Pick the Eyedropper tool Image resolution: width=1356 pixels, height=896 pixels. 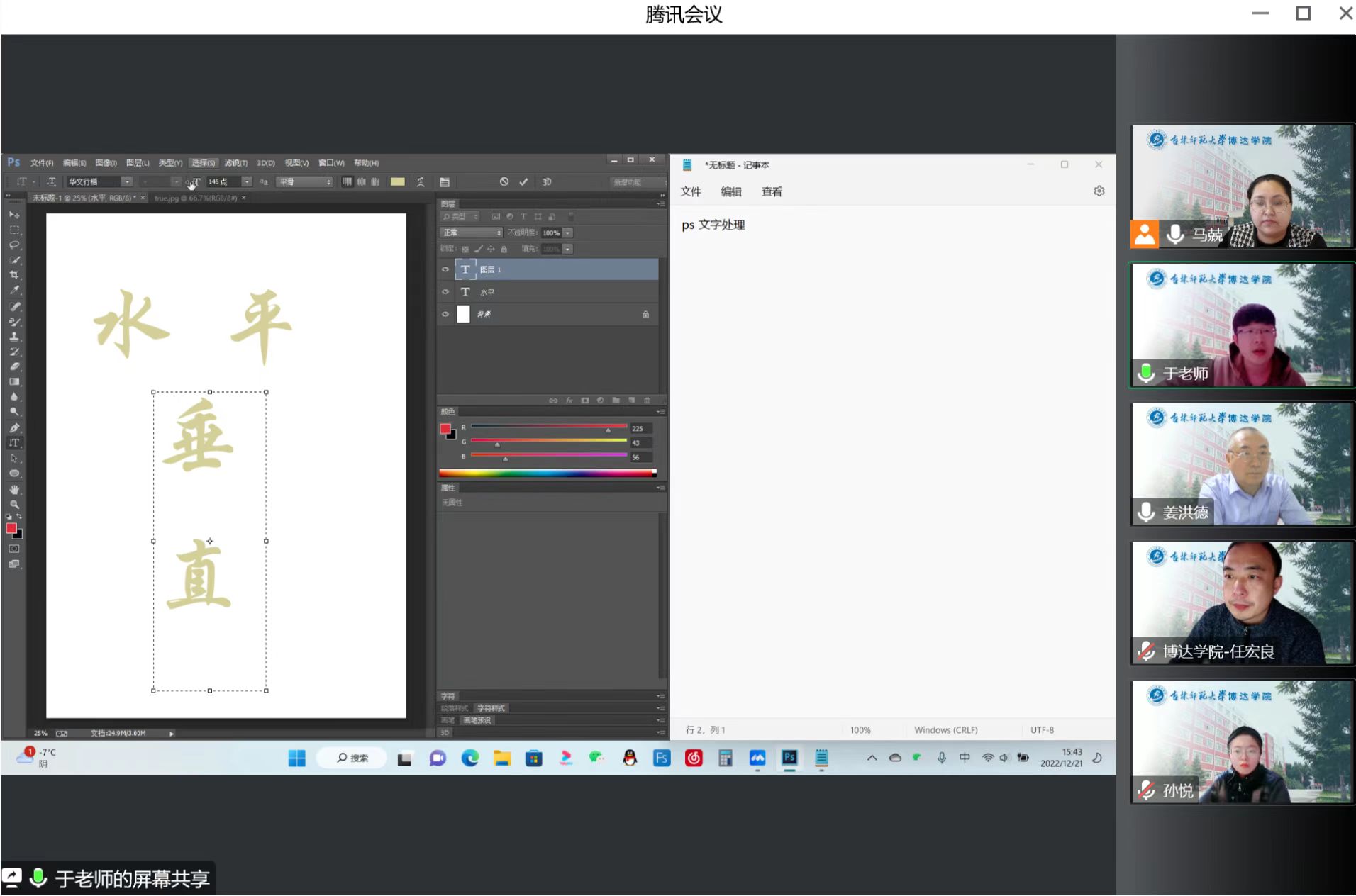14,291
